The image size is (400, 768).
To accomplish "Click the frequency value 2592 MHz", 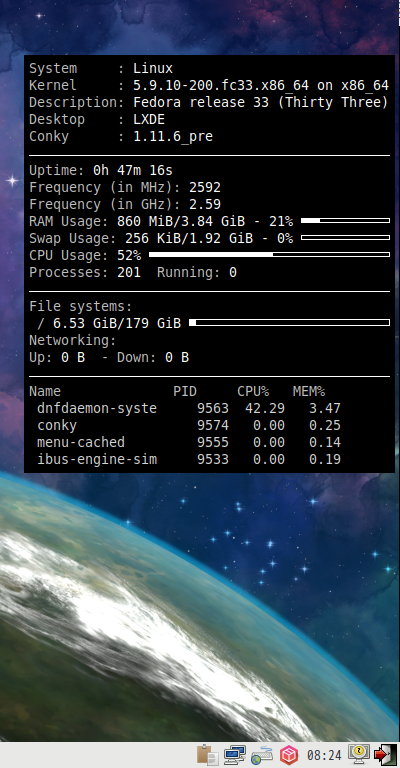I will [205, 188].
